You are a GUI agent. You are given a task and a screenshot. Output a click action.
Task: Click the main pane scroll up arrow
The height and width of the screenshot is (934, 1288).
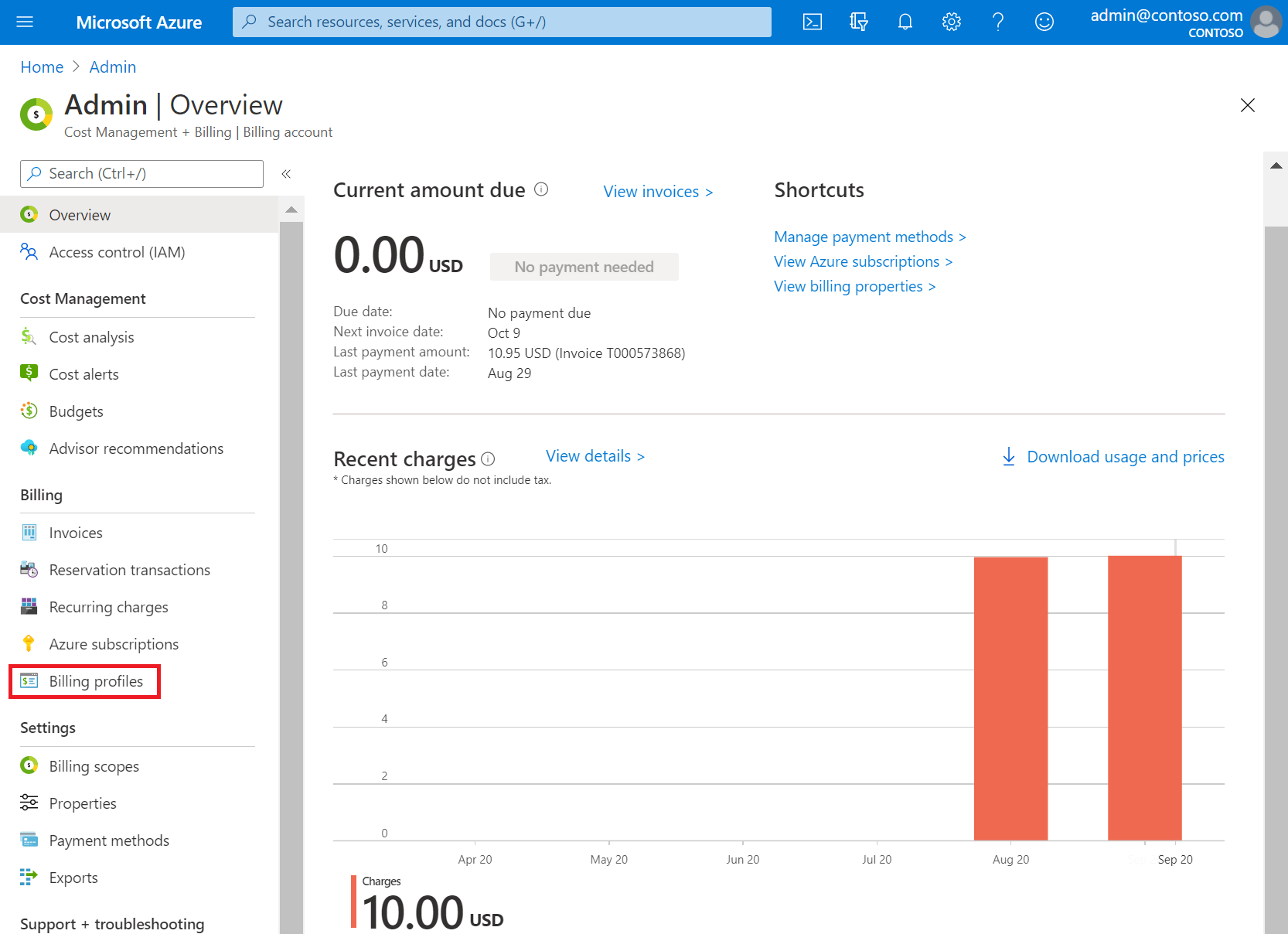coord(1276,165)
